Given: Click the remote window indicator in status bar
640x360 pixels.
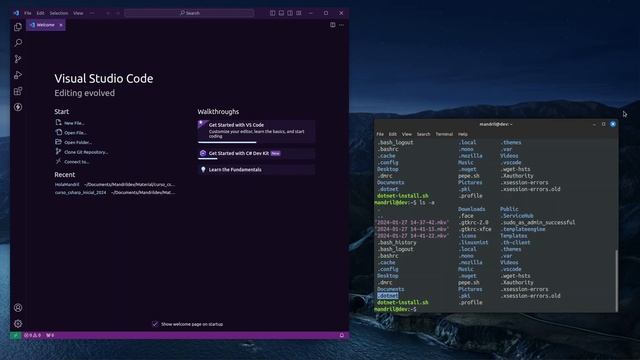Looking at the screenshot, I should coord(16,335).
